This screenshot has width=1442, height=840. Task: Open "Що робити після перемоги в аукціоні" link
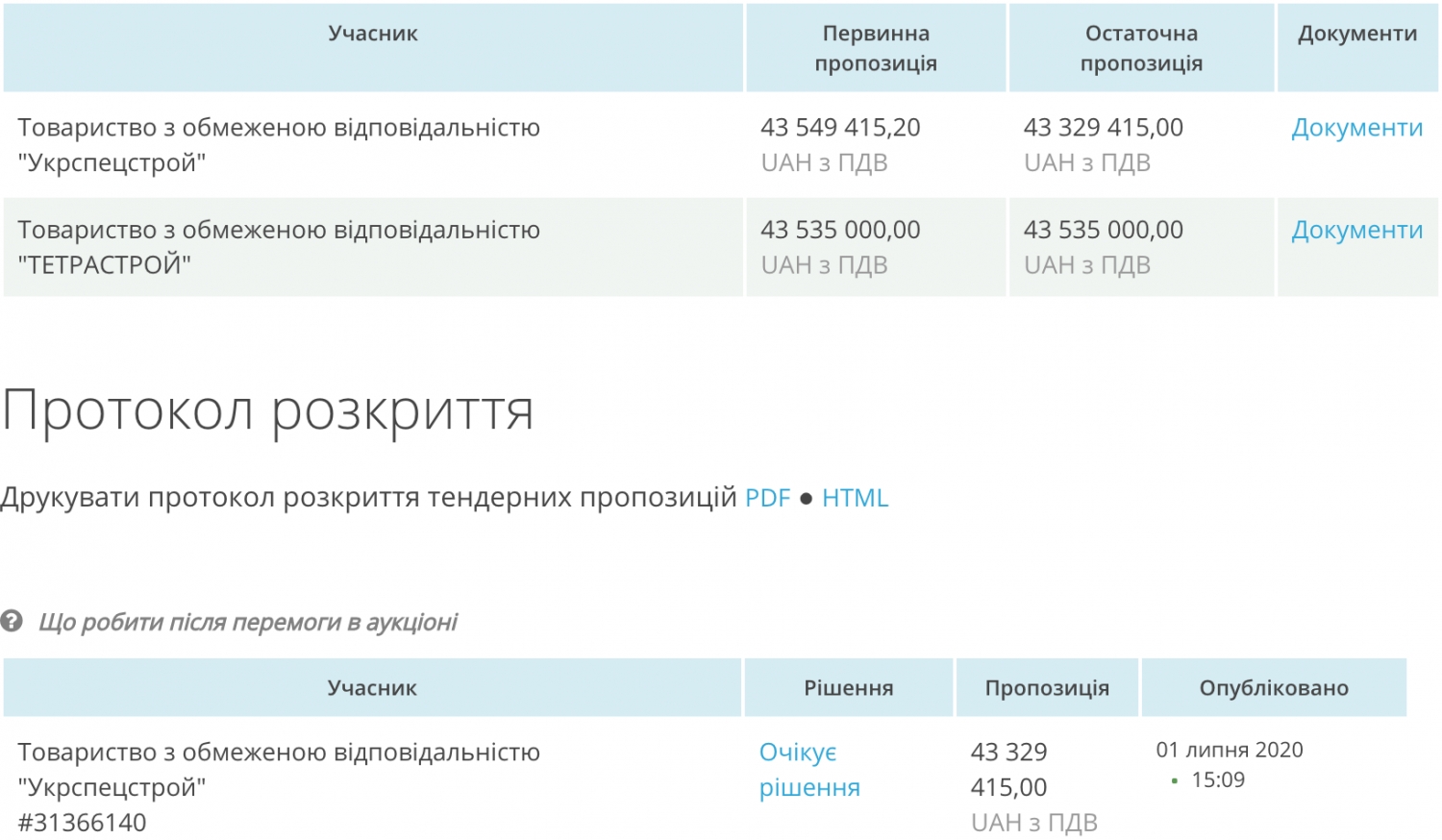click(x=247, y=622)
